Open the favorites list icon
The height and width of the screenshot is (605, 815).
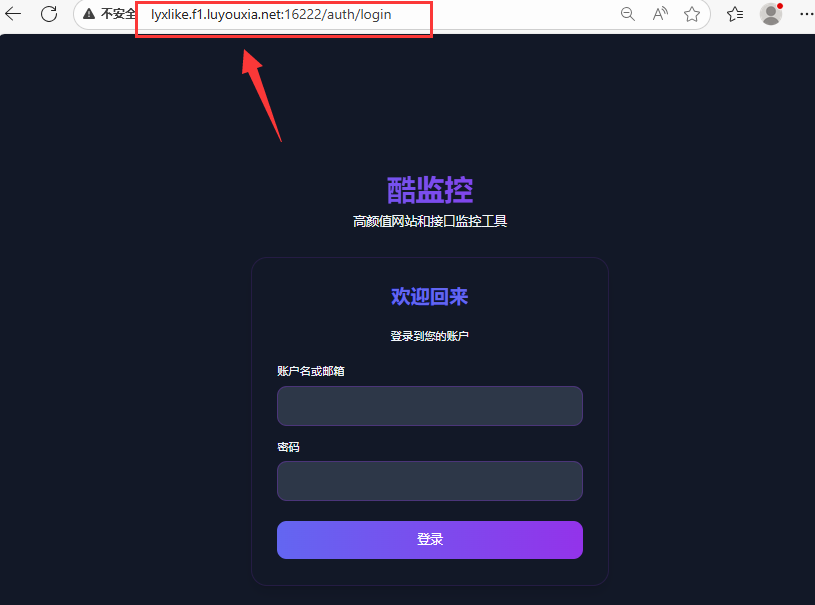(x=735, y=14)
